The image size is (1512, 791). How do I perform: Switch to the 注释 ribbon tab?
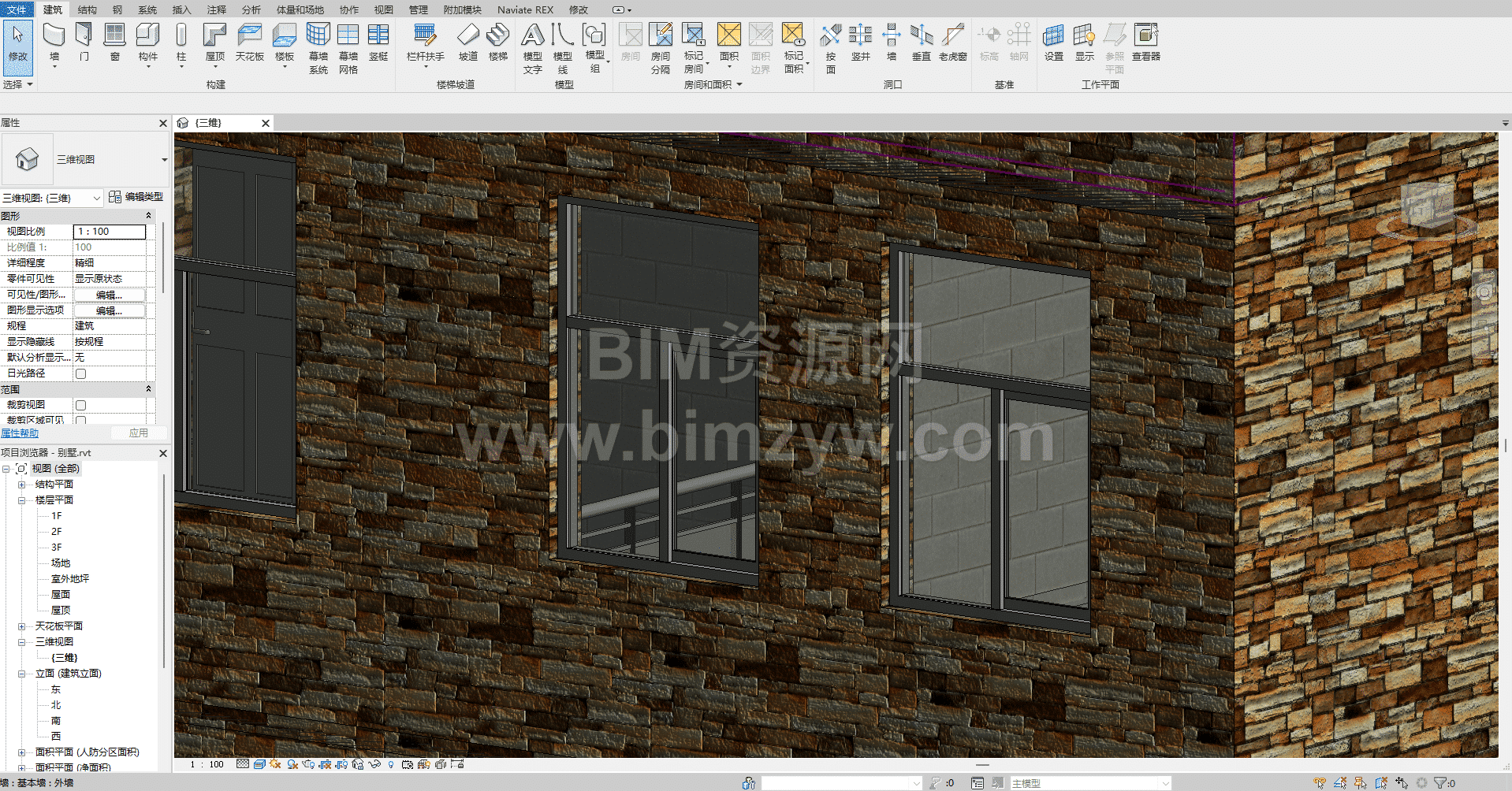216,9
